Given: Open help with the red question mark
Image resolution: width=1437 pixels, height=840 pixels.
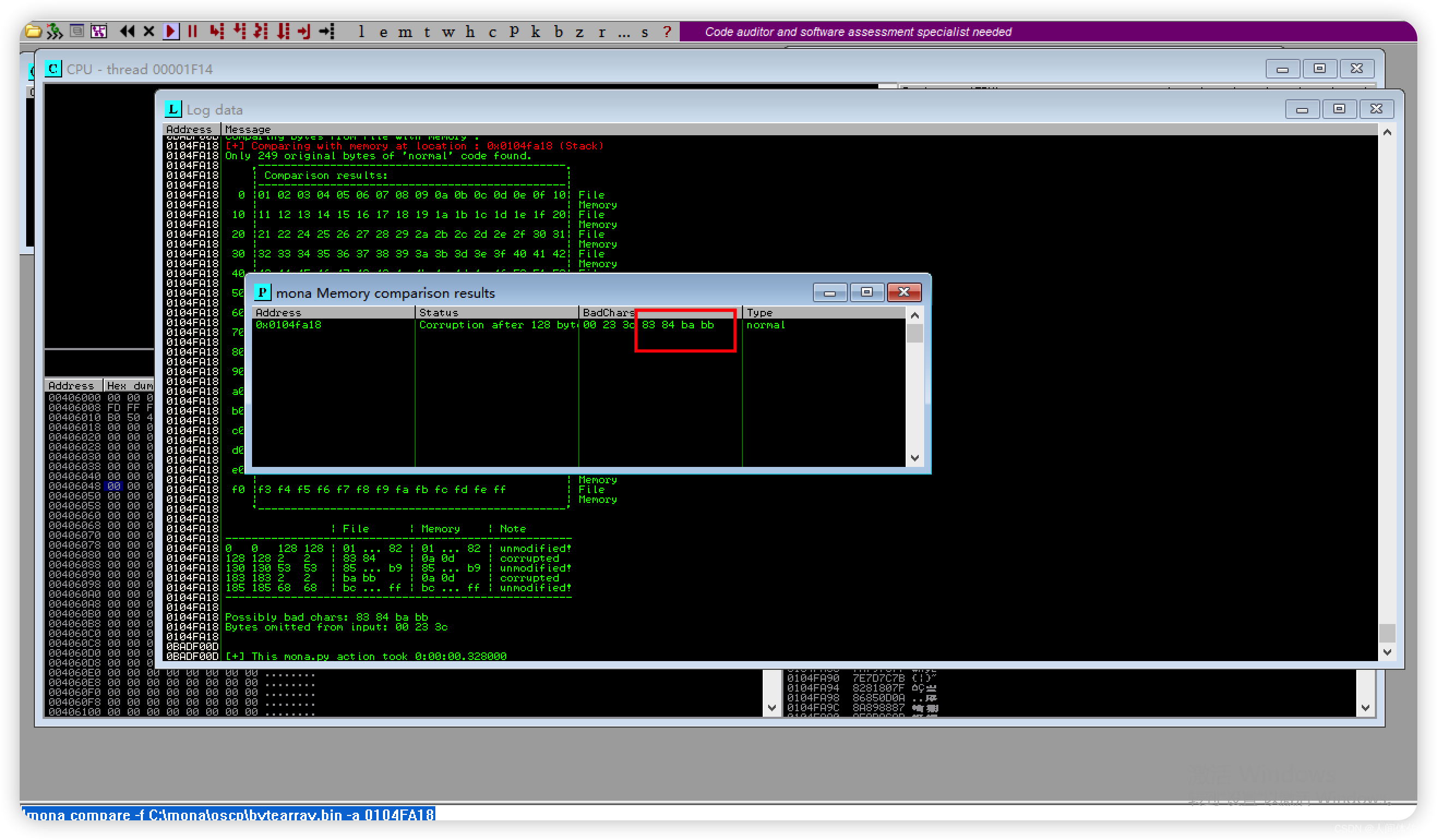Looking at the screenshot, I should pyautogui.click(x=667, y=32).
